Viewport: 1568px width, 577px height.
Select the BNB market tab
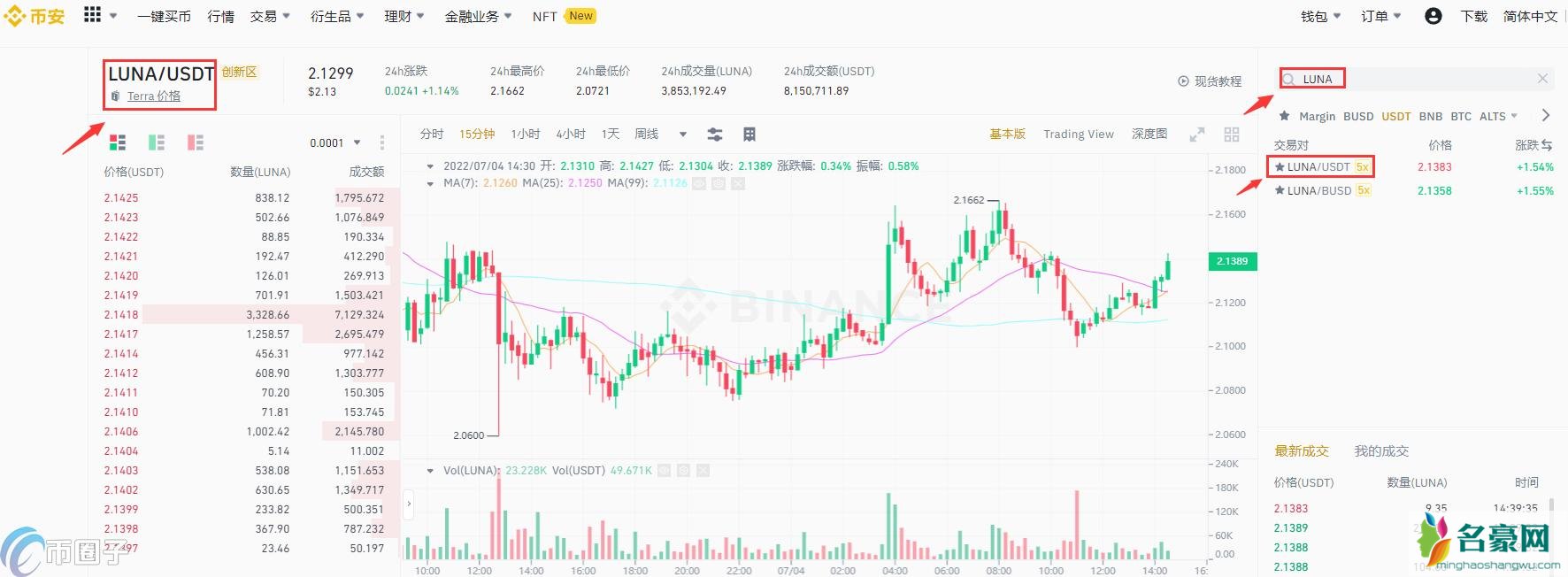click(1431, 116)
